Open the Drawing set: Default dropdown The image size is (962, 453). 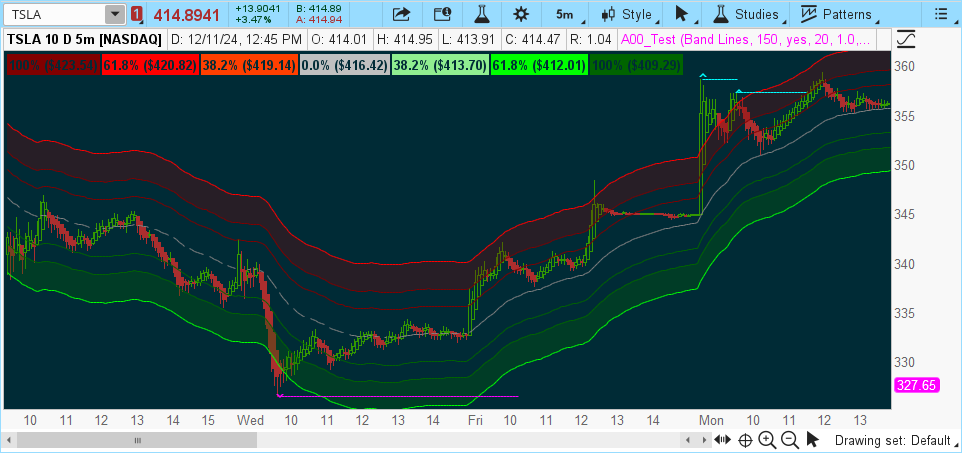[895, 440]
